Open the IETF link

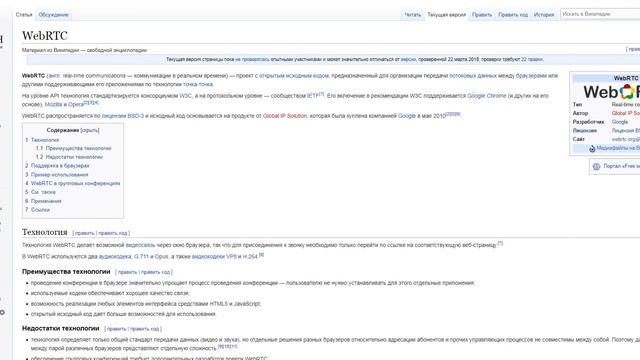313,96
